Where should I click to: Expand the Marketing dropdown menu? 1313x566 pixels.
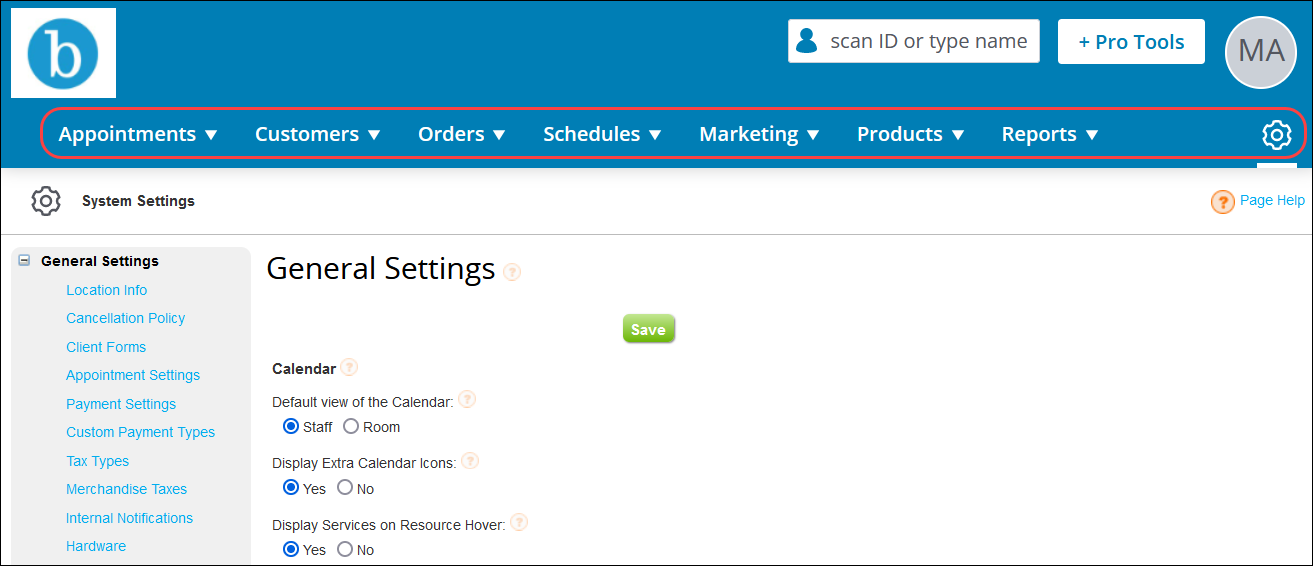click(x=759, y=134)
